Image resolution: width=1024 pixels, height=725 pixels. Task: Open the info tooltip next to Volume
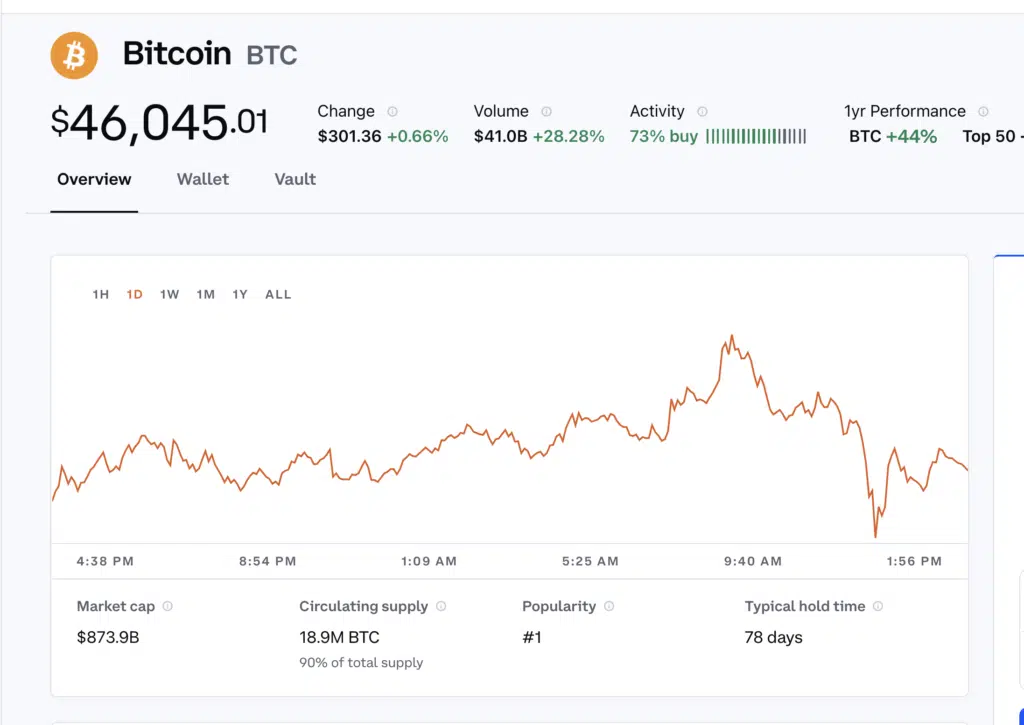click(x=546, y=112)
